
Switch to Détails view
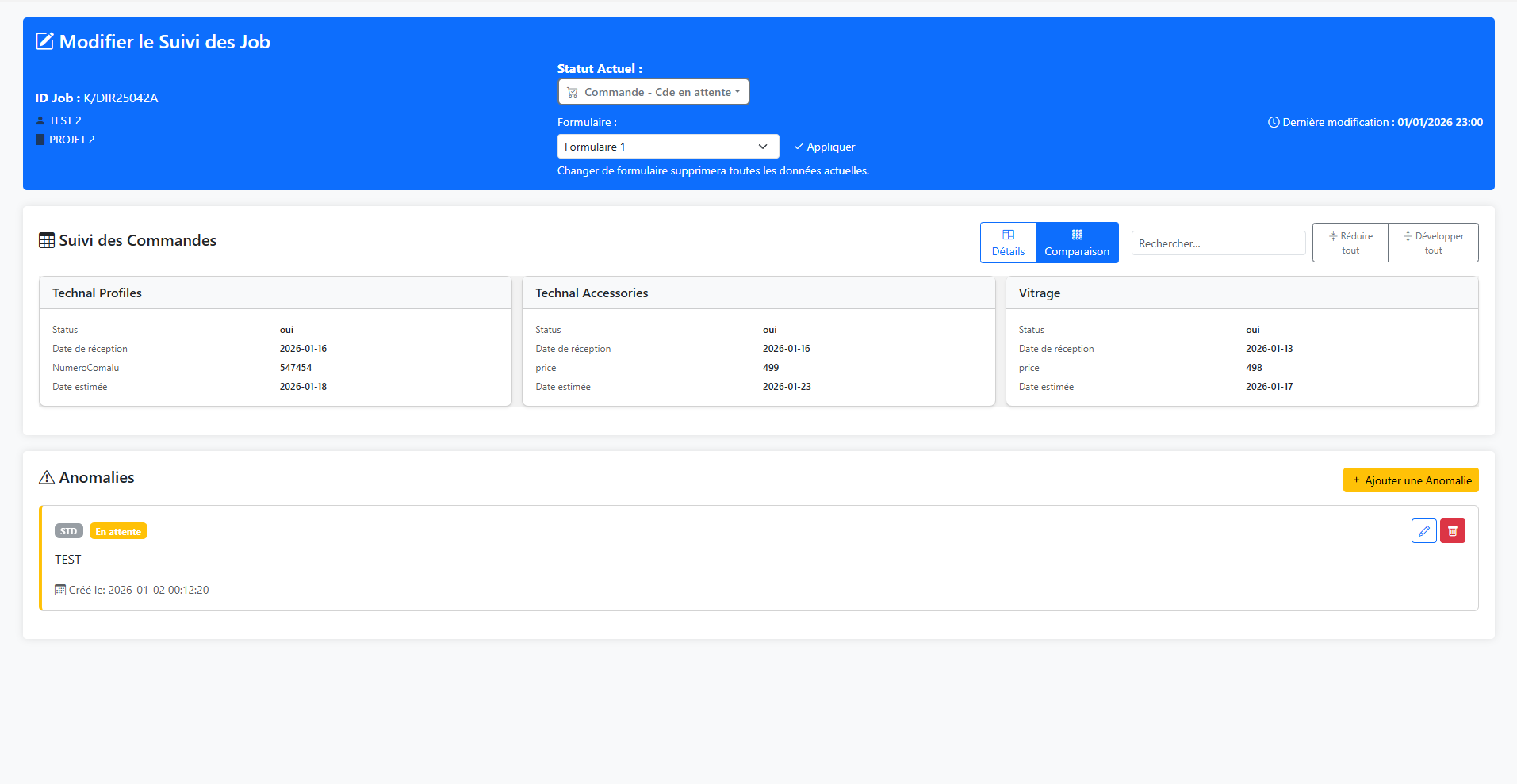(x=1008, y=243)
